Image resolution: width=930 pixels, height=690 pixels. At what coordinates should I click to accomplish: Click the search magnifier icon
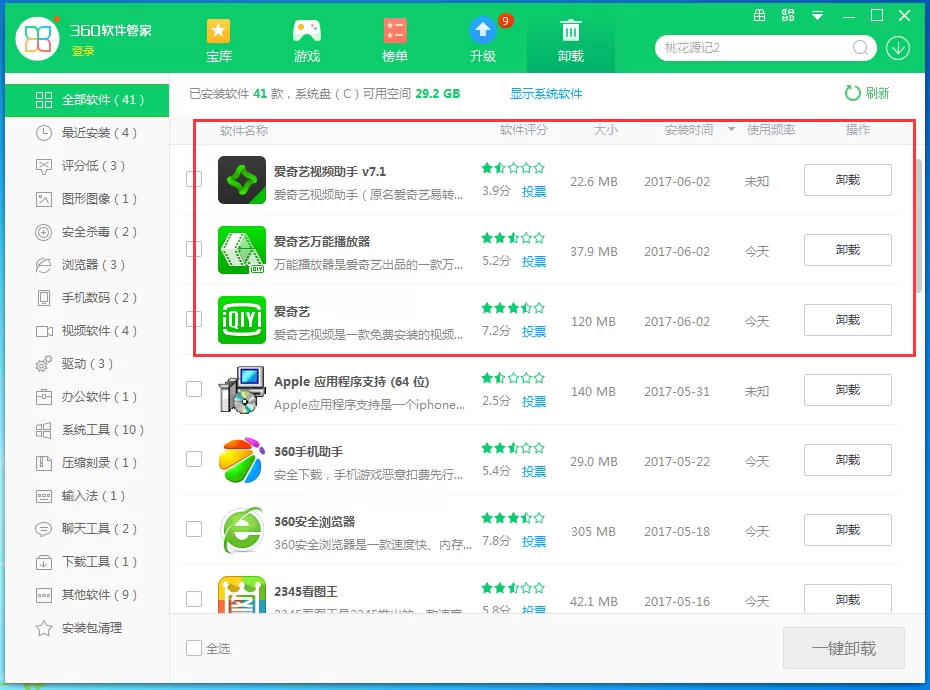point(860,47)
